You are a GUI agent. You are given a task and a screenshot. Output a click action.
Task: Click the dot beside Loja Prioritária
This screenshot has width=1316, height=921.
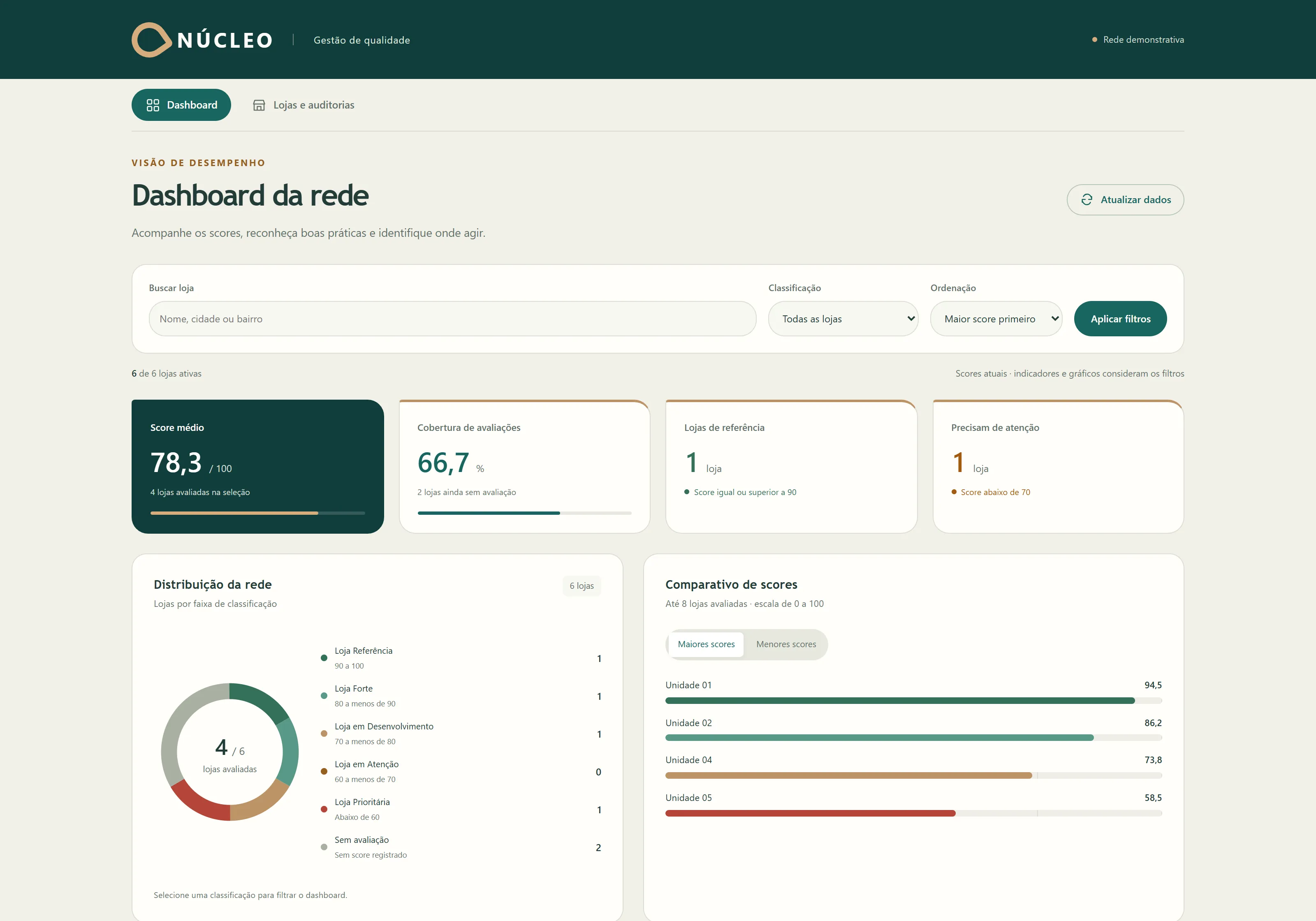pos(324,809)
